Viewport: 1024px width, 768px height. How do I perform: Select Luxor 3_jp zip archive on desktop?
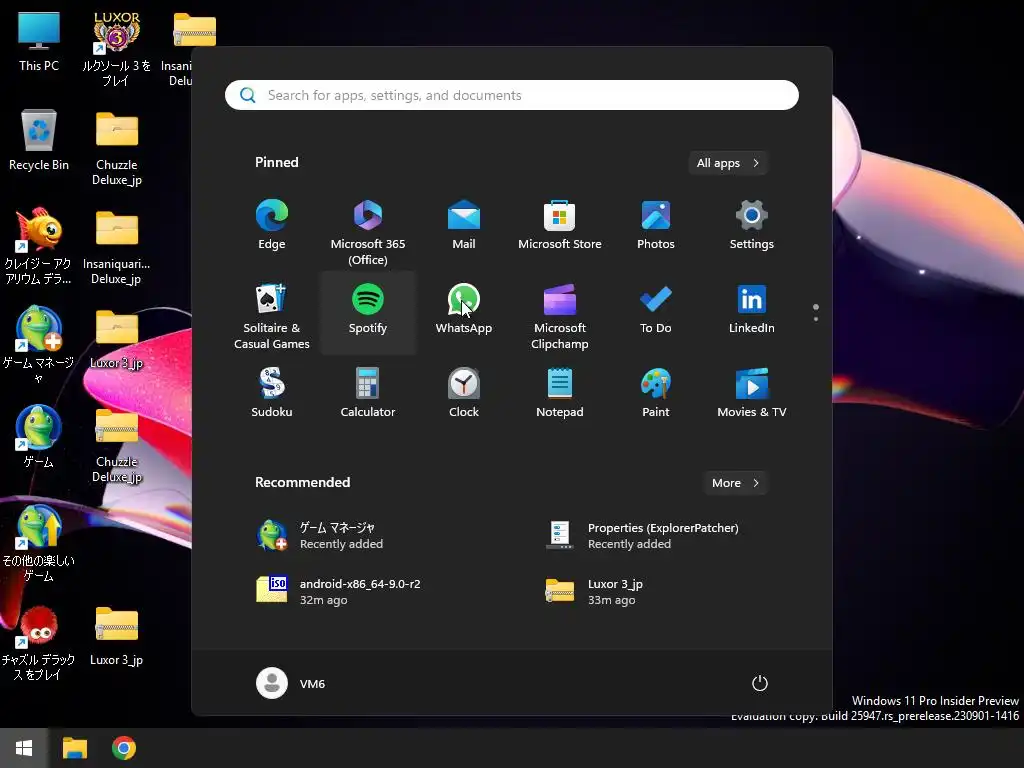116,635
